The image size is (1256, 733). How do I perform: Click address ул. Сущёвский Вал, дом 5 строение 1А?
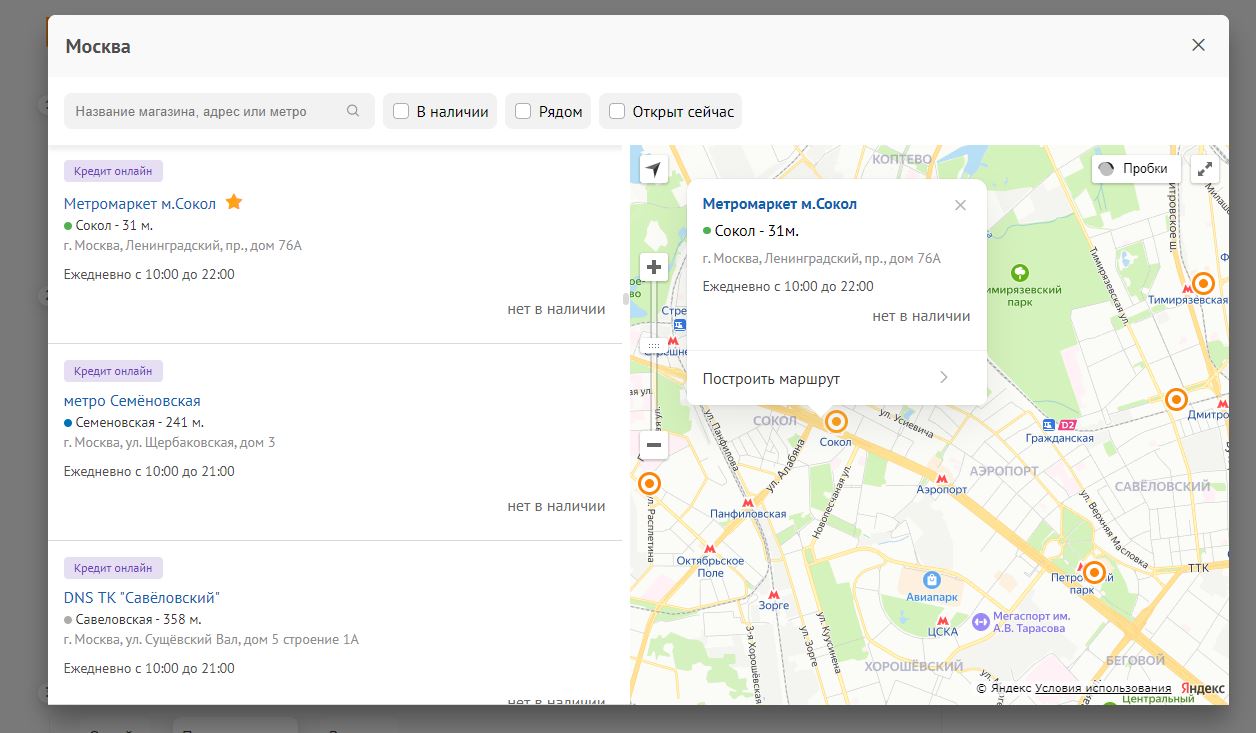coord(211,639)
